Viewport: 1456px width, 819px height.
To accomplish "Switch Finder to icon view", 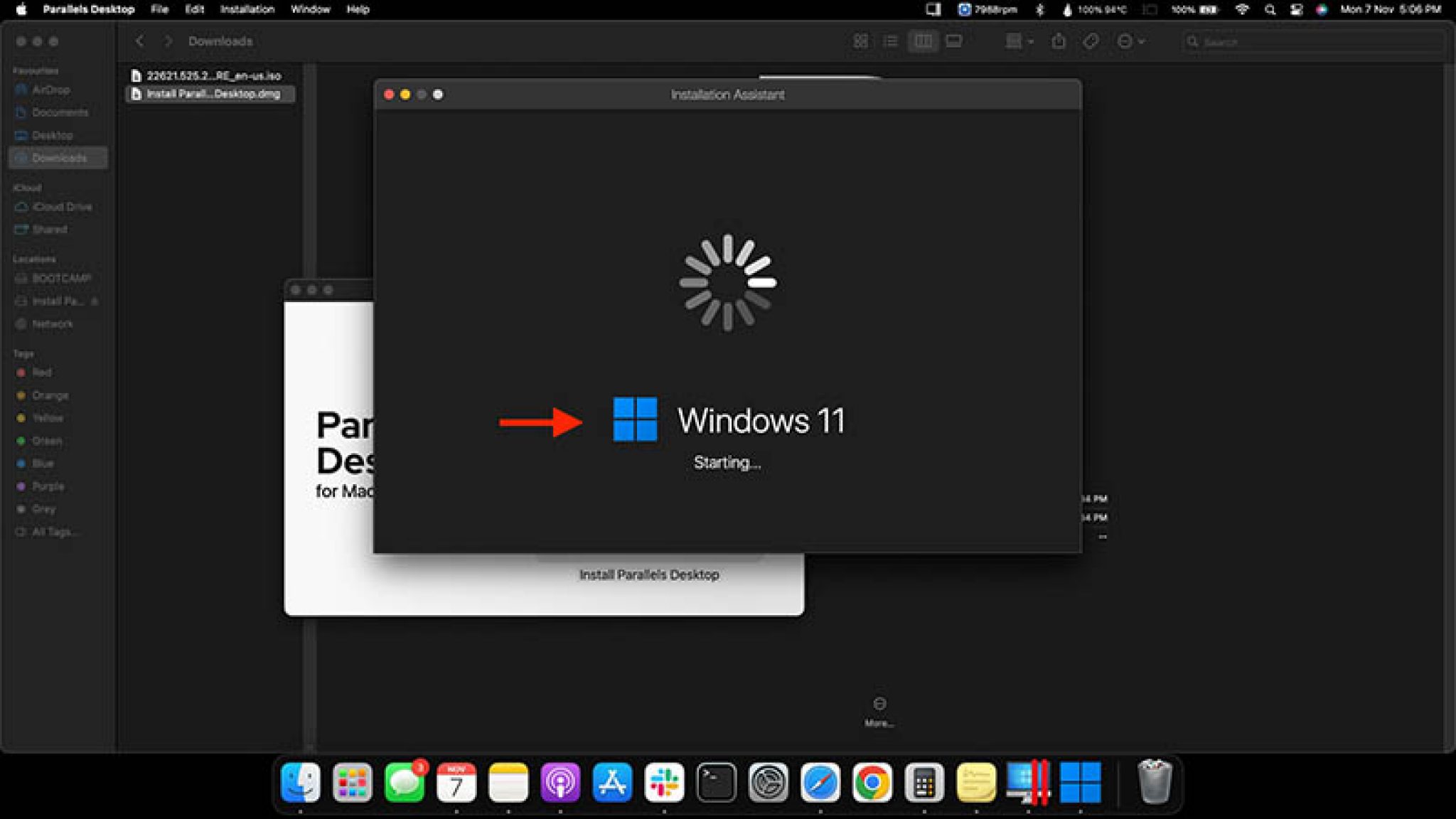I will pyautogui.click(x=860, y=41).
